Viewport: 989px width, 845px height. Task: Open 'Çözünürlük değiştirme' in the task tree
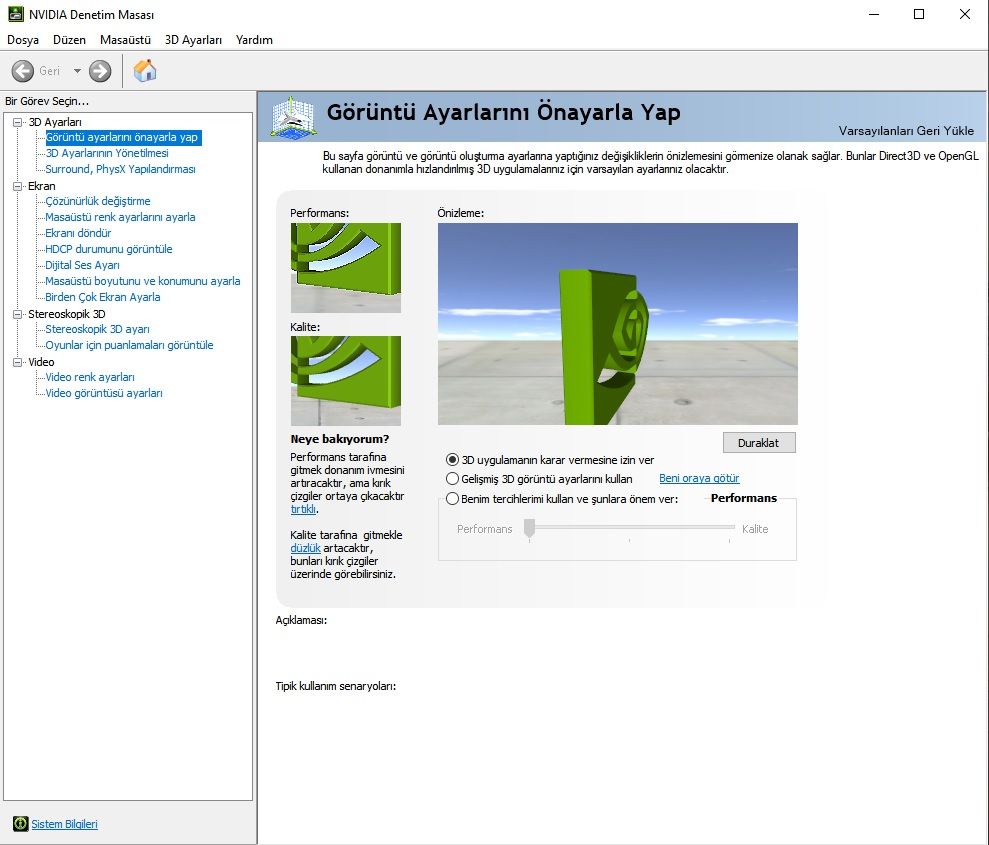[98, 201]
